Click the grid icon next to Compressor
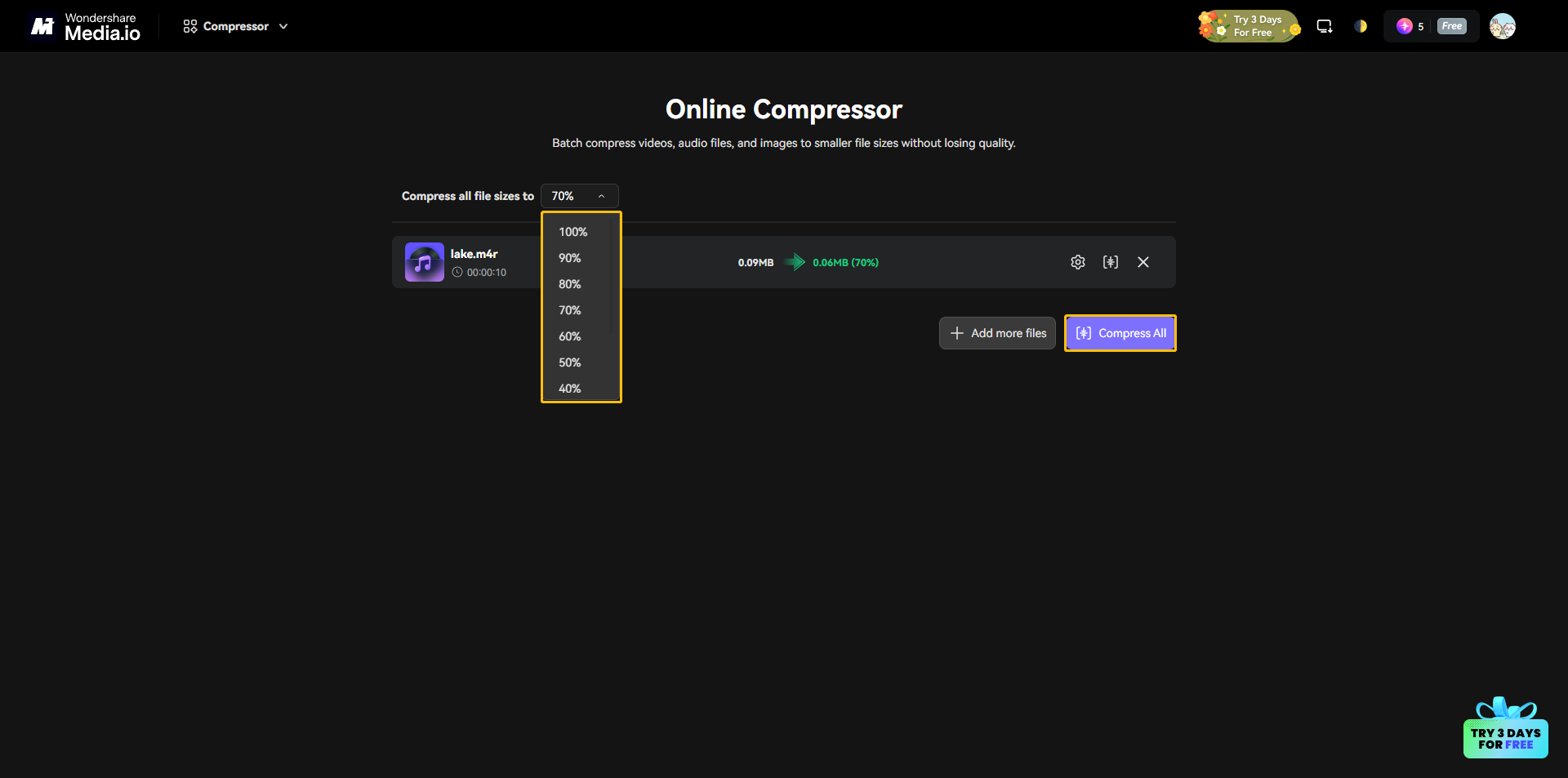Screen dimensions: 1568x778 tap(189, 26)
